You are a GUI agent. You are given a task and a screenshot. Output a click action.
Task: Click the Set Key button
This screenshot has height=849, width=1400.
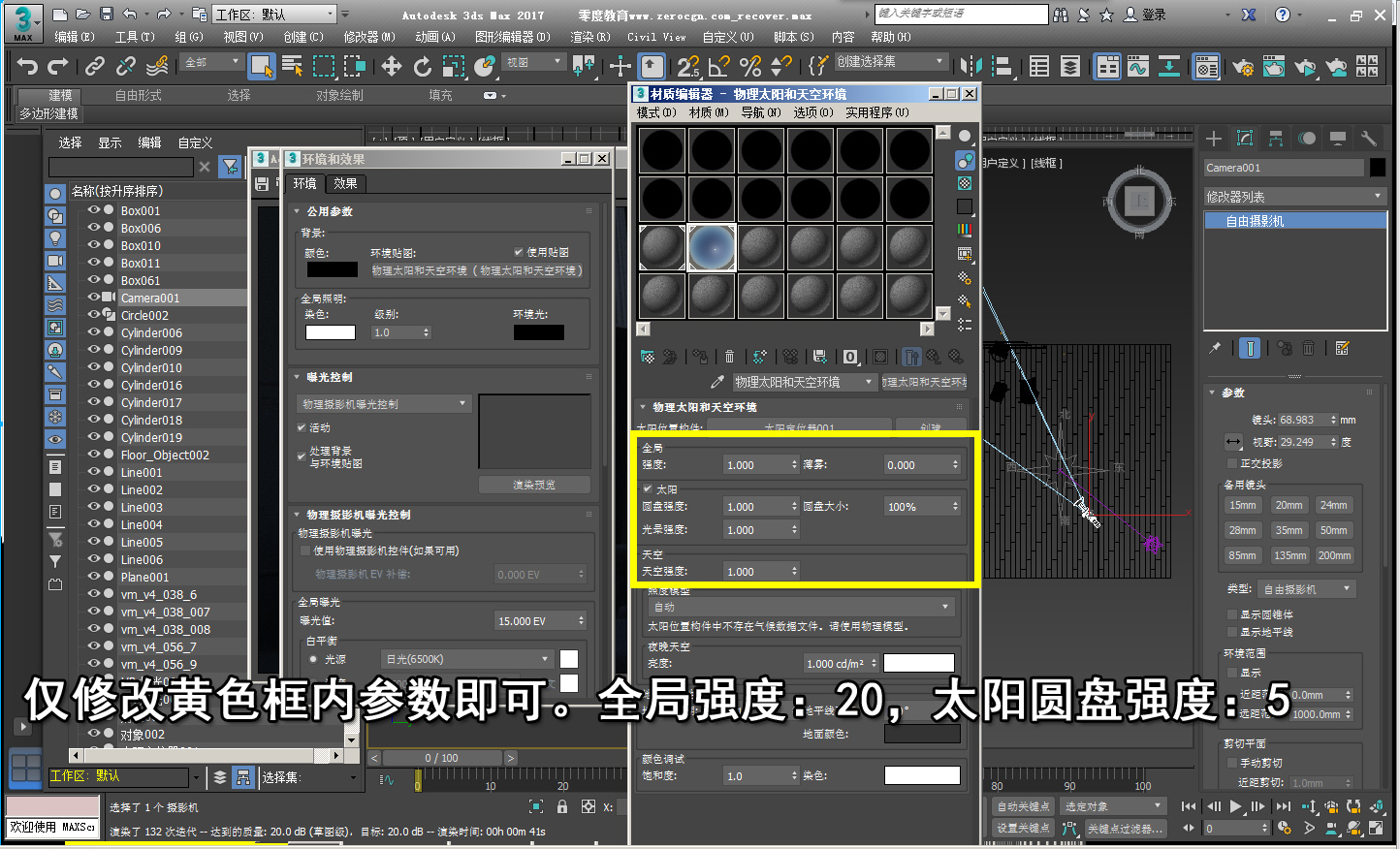click(1023, 828)
